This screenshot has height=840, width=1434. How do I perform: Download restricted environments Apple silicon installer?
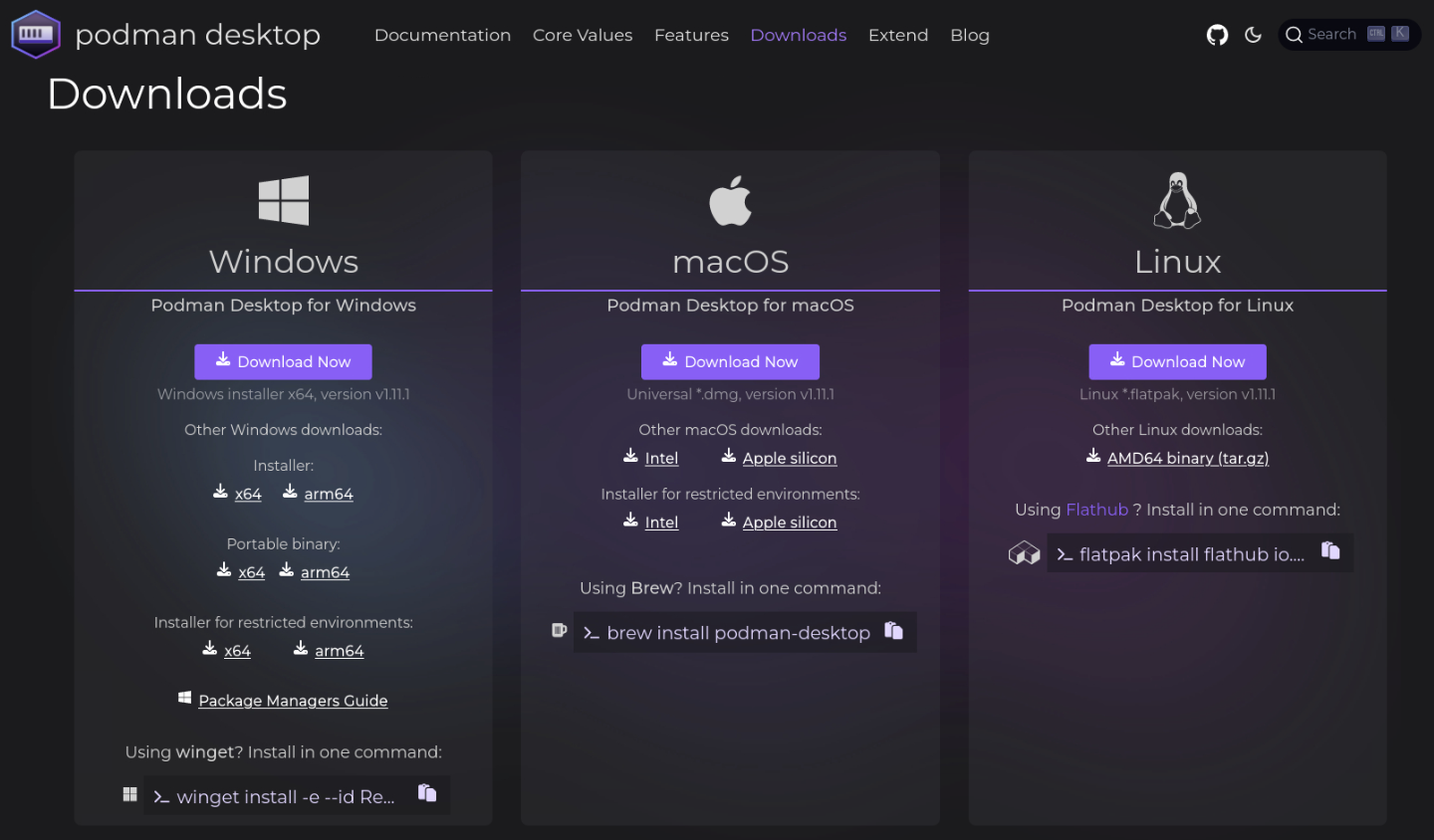pyautogui.click(x=790, y=523)
